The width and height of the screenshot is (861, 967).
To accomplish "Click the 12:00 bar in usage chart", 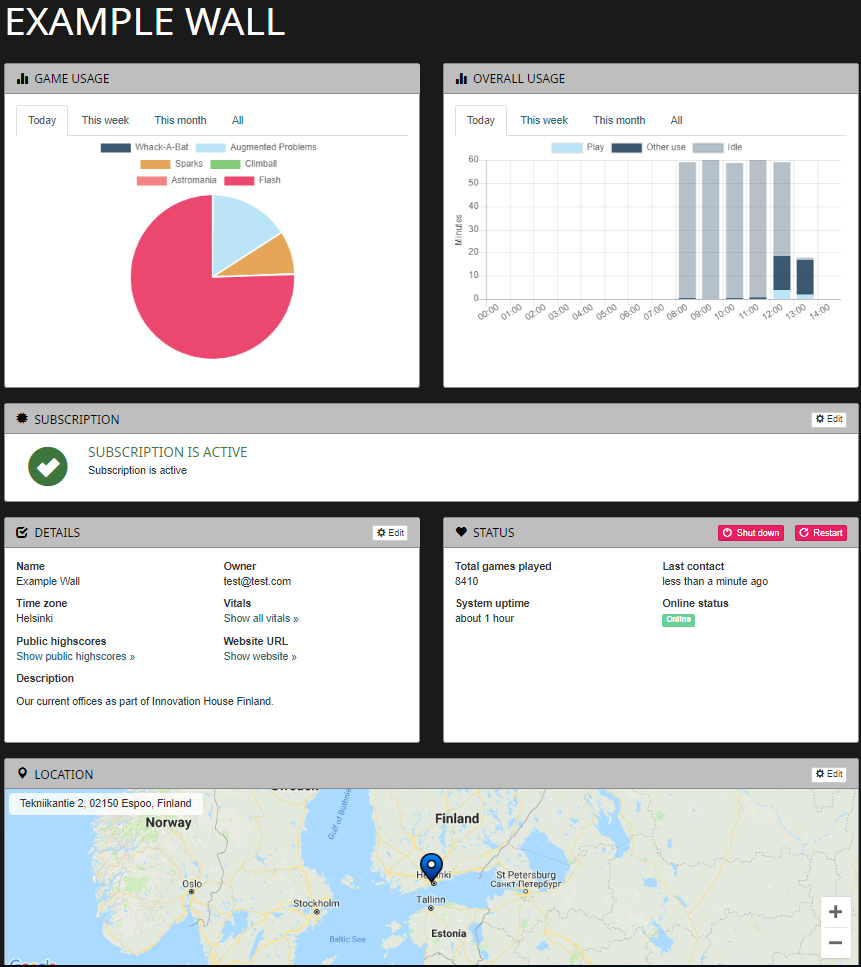I will 781,231.
